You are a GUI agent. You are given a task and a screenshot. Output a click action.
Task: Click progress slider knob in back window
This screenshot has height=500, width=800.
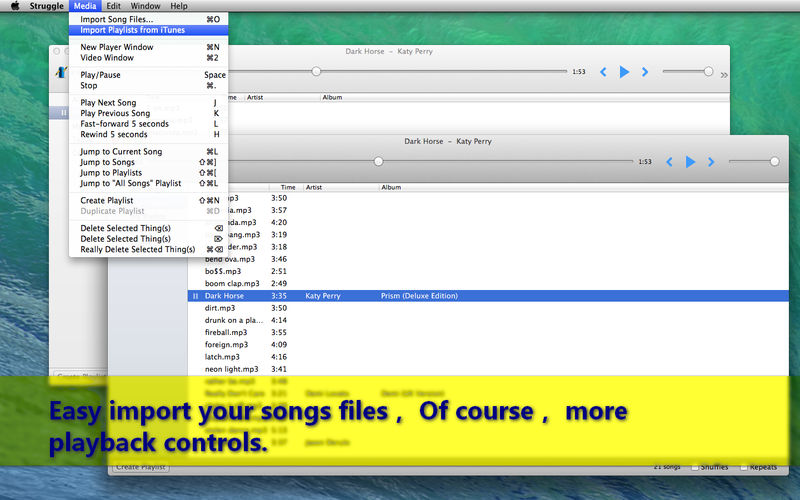click(x=316, y=71)
